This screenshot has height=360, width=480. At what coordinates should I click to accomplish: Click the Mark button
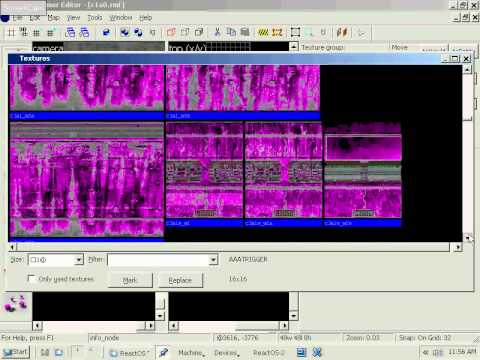[x=130, y=280]
